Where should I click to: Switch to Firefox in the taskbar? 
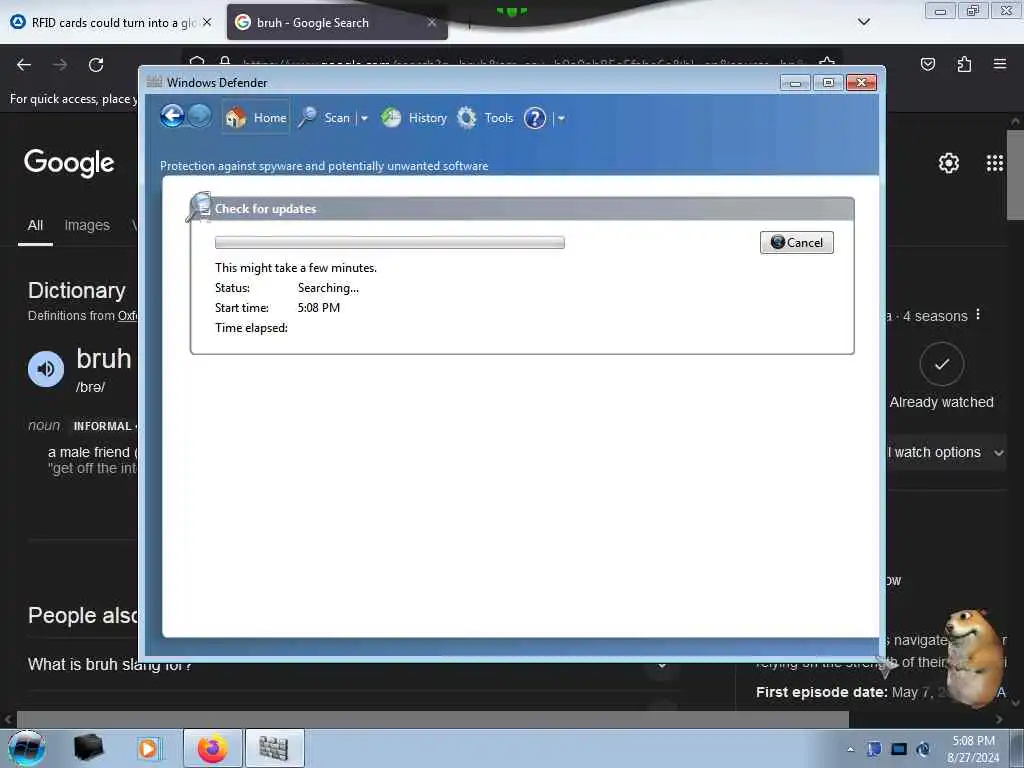tap(213, 748)
